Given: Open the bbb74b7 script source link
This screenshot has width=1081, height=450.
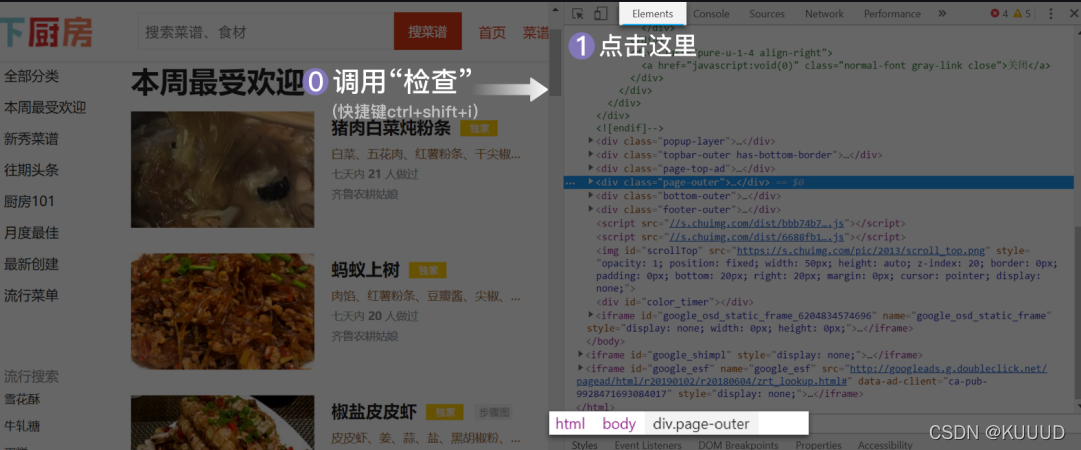Looking at the screenshot, I should [x=757, y=223].
